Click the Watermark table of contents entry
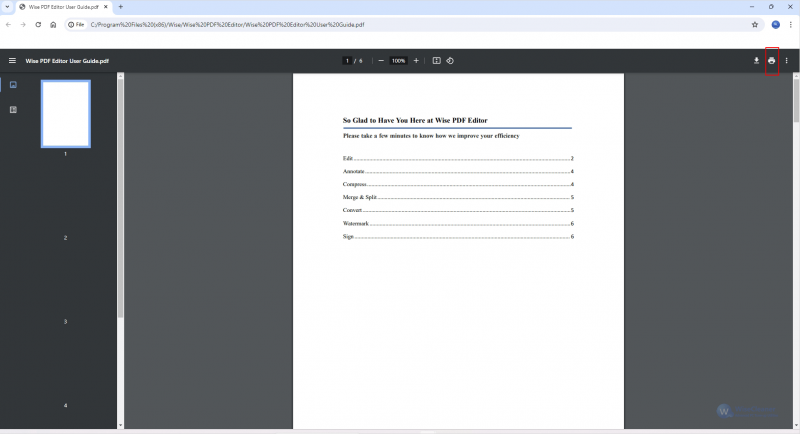 [x=458, y=223]
